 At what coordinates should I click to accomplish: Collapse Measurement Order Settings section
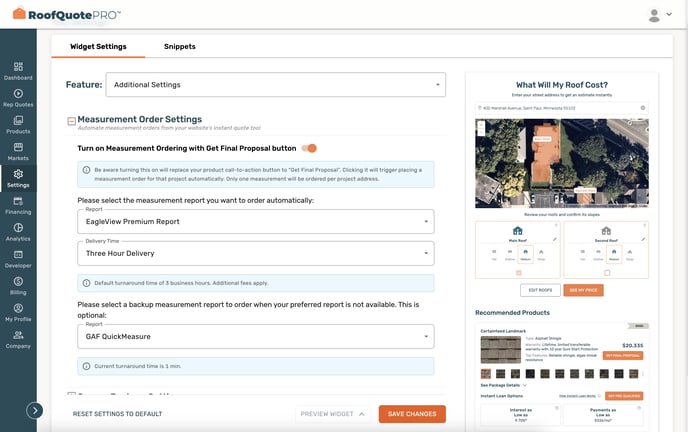[x=72, y=121]
